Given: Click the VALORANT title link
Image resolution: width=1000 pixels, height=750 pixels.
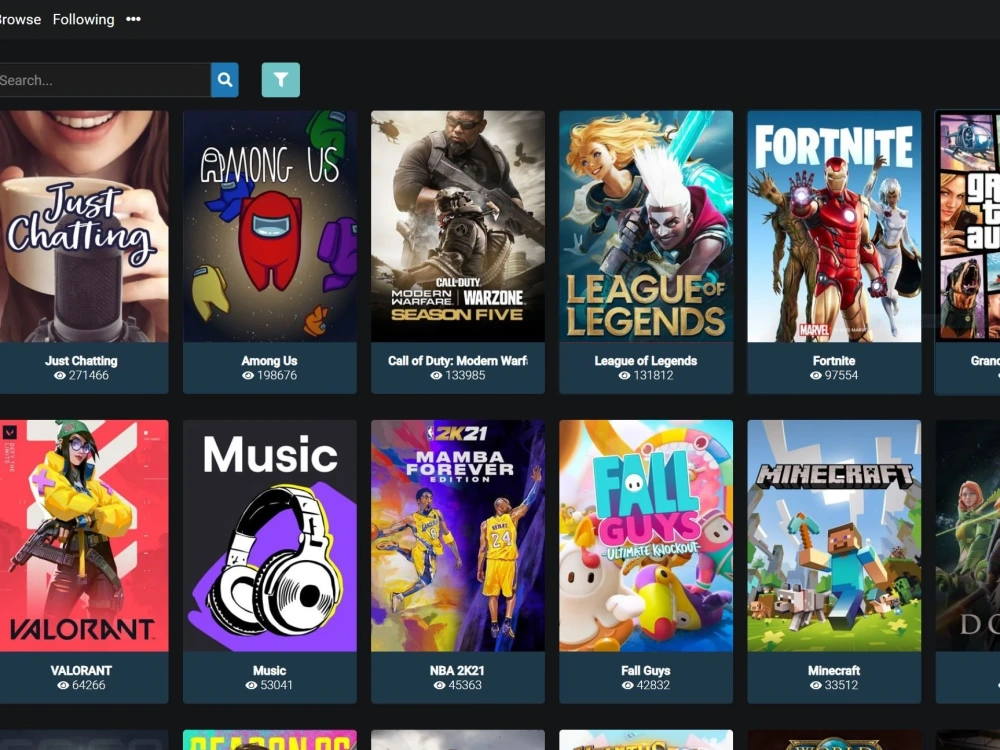Looking at the screenshot, I should [x=81, y=670].
